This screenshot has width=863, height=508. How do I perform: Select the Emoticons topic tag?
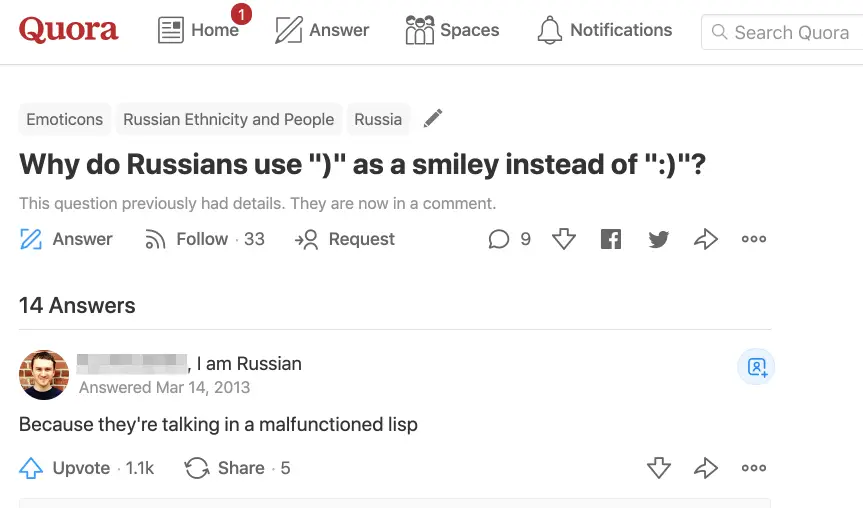pos(64,119)
